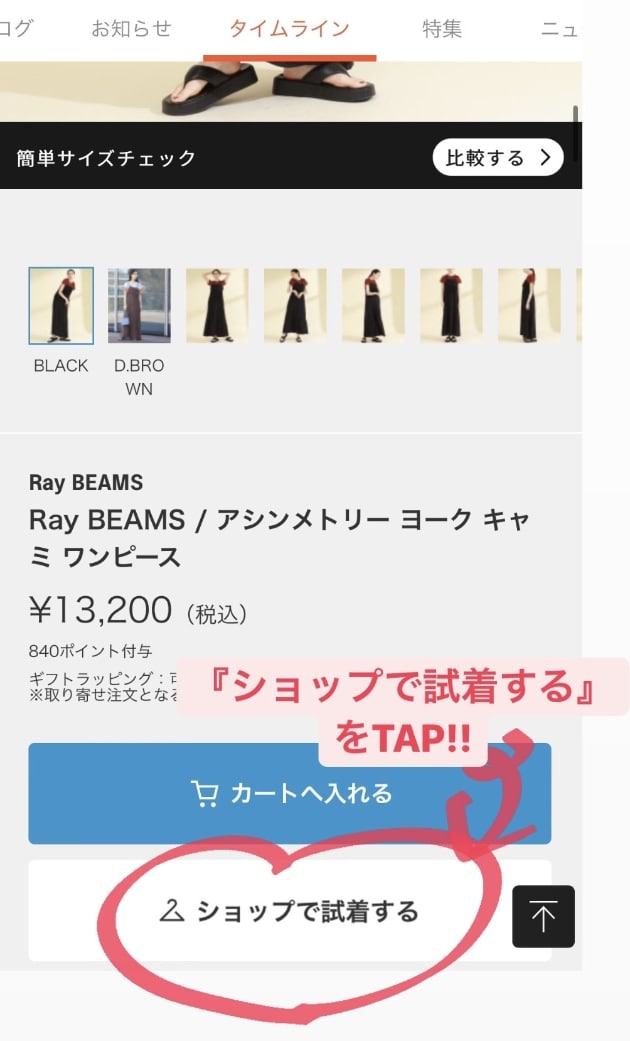View the fifth side-pose dress thumbnail
This screenshot has width=630, height=1041.
click(x=373, y=305)
